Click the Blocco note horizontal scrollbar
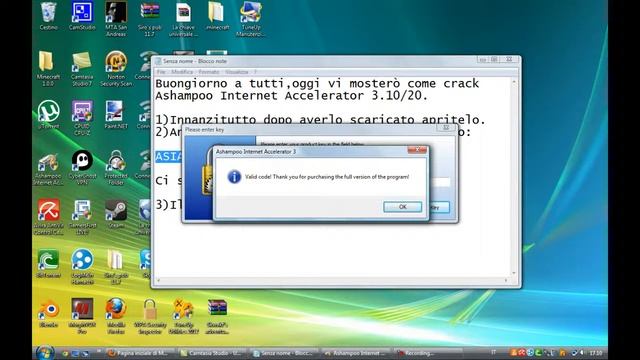The height and width of the screenshot is (360, 640). (x=332, y=280)
